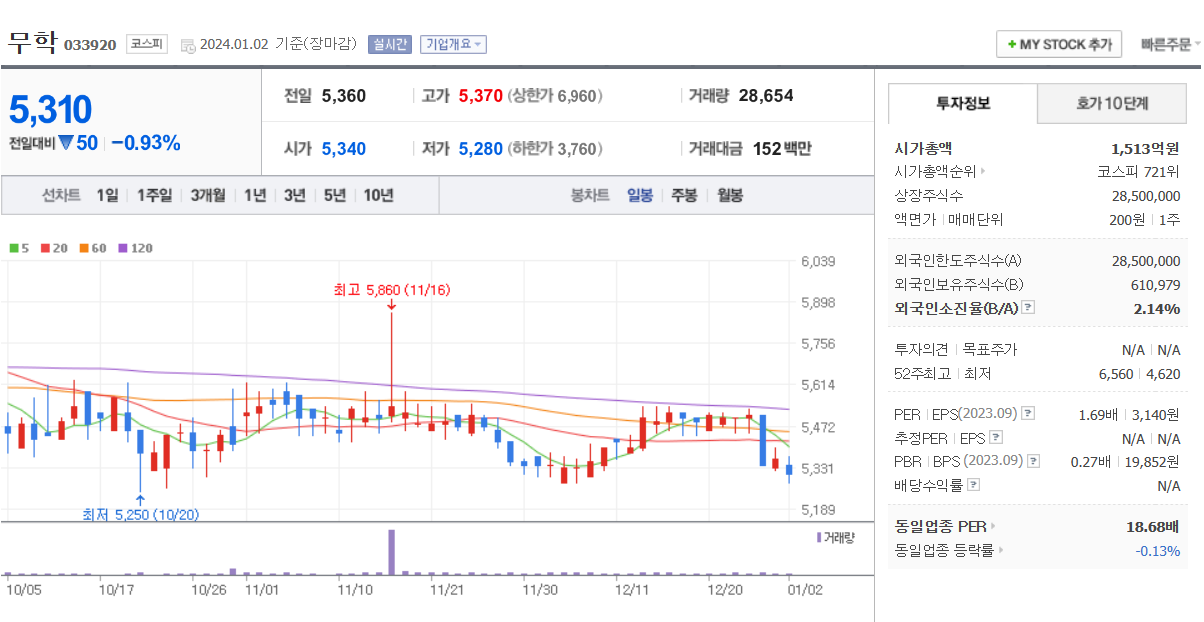Click the 01/02 date on chart axis
Viewport: 1204px width, 622px height.
click(x=805, y=590)
